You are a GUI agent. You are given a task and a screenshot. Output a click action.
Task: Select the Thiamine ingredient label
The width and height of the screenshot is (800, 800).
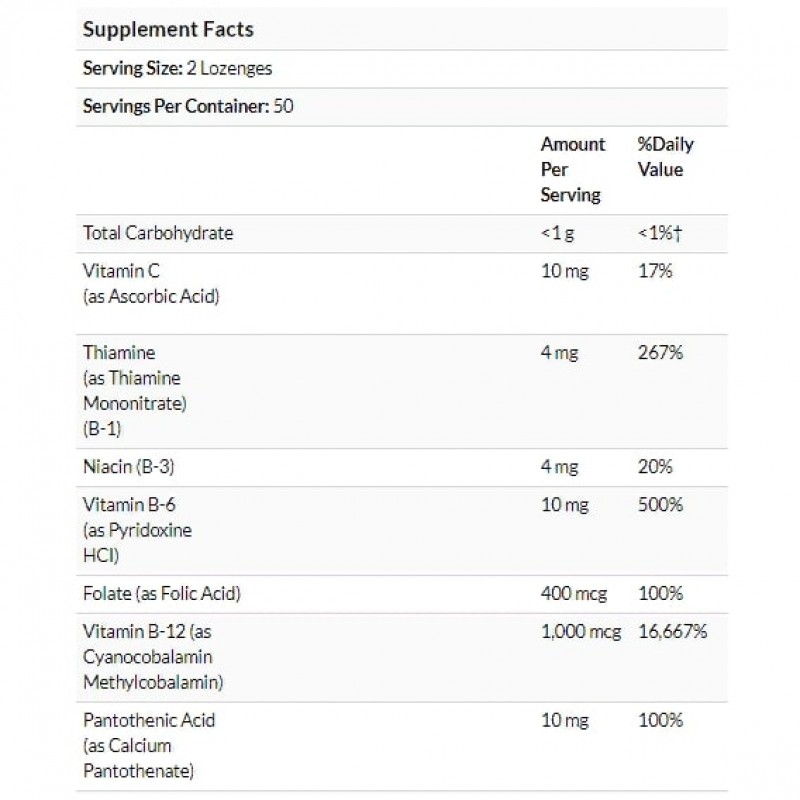(120, 353)
